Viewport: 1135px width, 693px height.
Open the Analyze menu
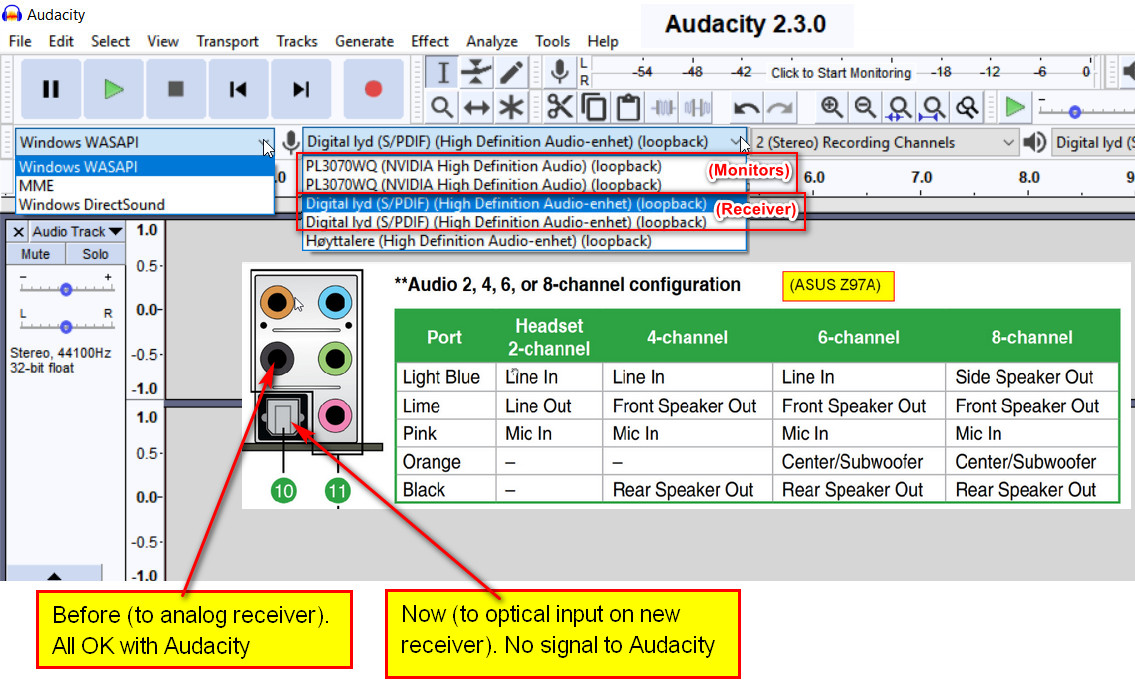(x=491, y=41)
